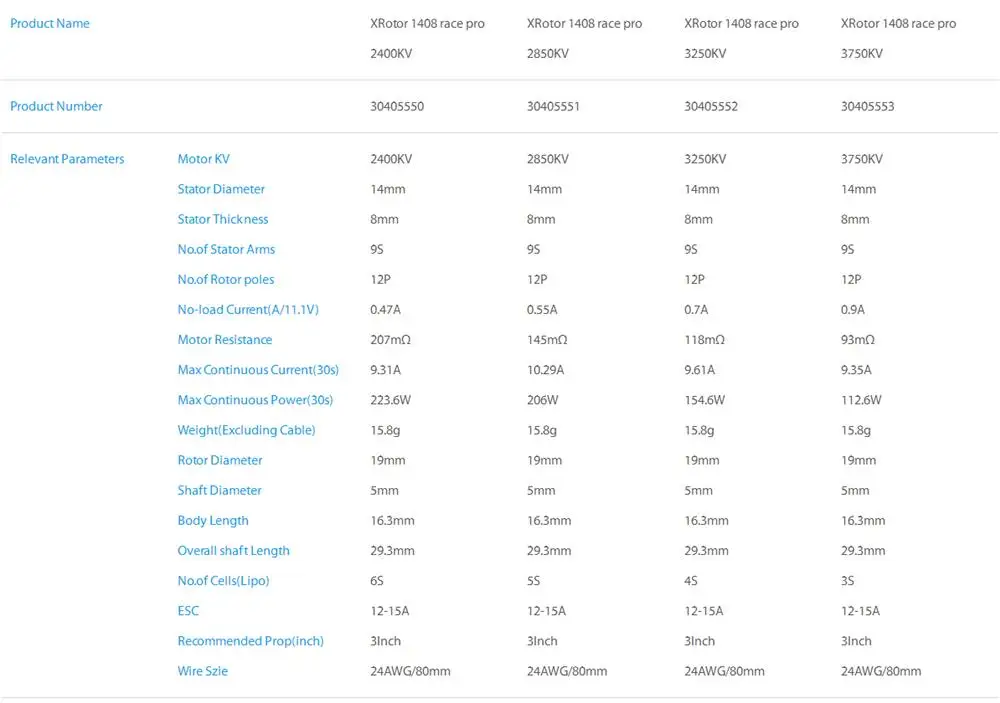
Task: Click the 0.9A no-load current value
Action: click(853, 310)
